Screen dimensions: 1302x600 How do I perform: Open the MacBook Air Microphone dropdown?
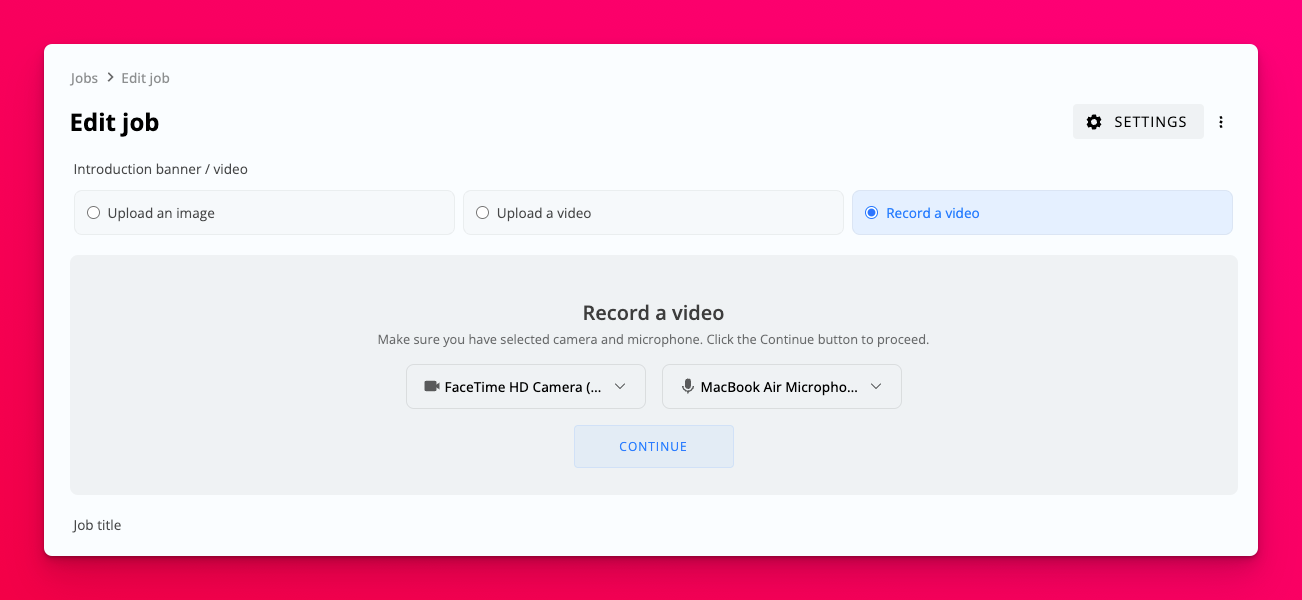pyautogui.click(x=779, y=387)
